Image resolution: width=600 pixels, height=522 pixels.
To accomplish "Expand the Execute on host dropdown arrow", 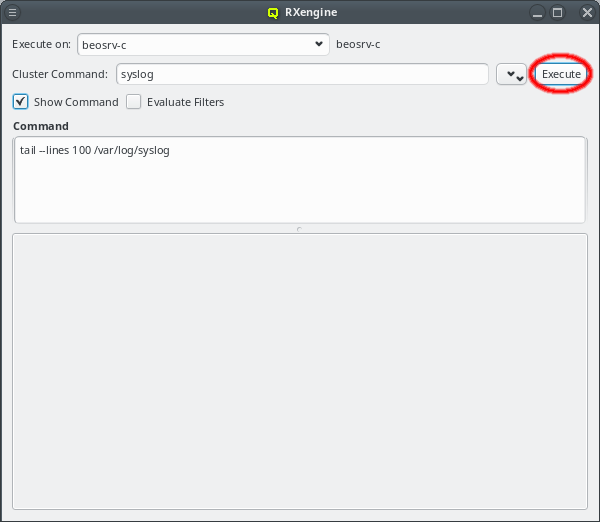I will pos(318,45).
